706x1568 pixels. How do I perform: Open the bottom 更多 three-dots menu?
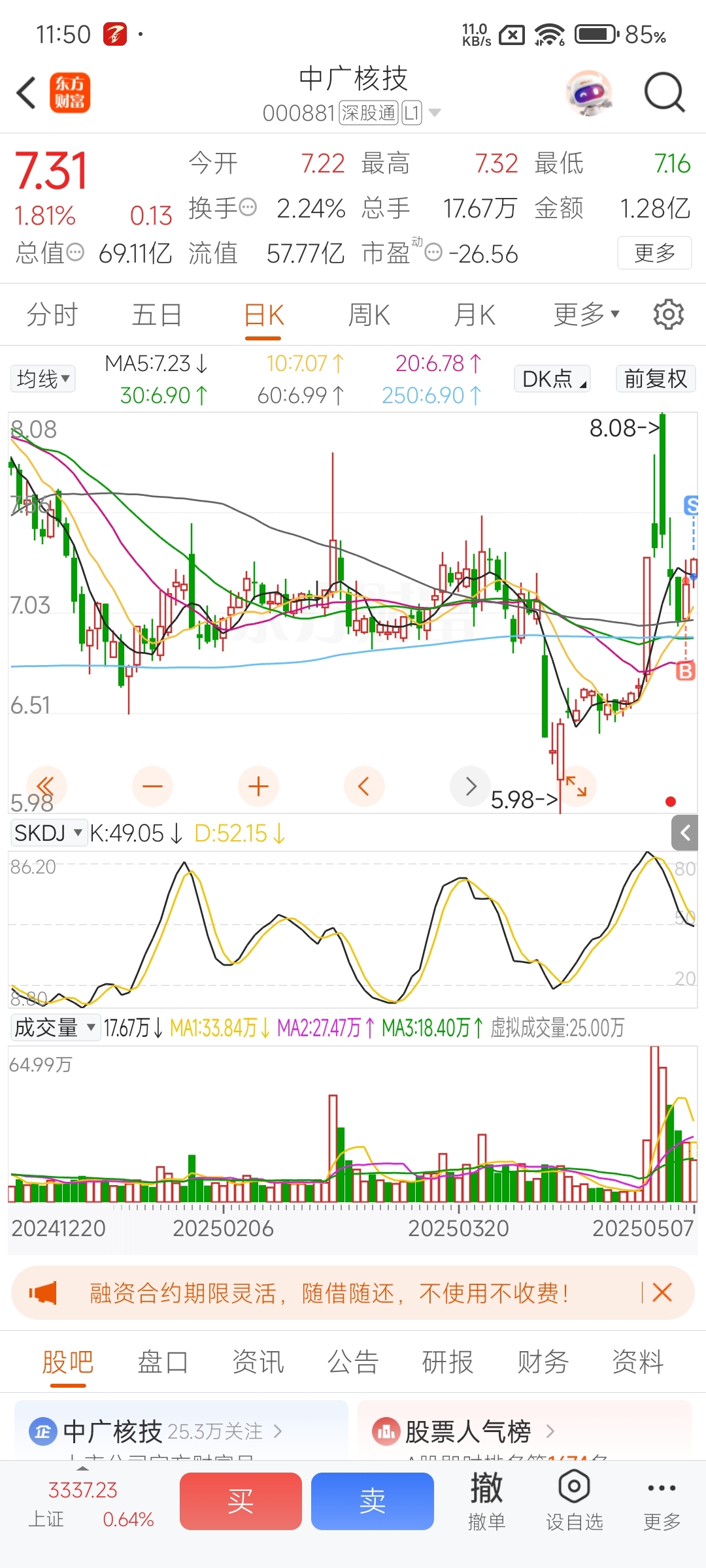[662, 1501]
